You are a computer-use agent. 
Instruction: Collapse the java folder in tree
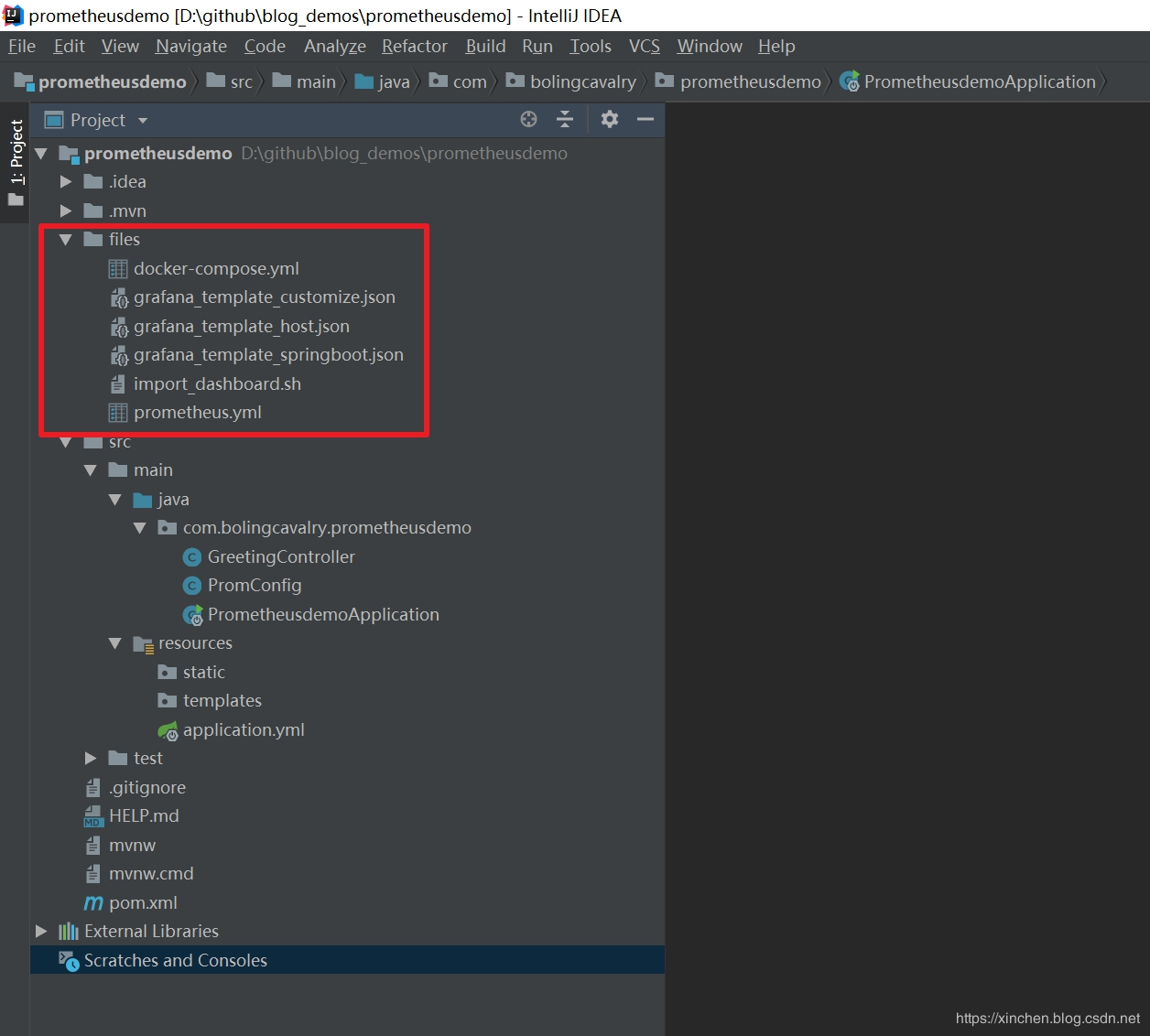115,500
